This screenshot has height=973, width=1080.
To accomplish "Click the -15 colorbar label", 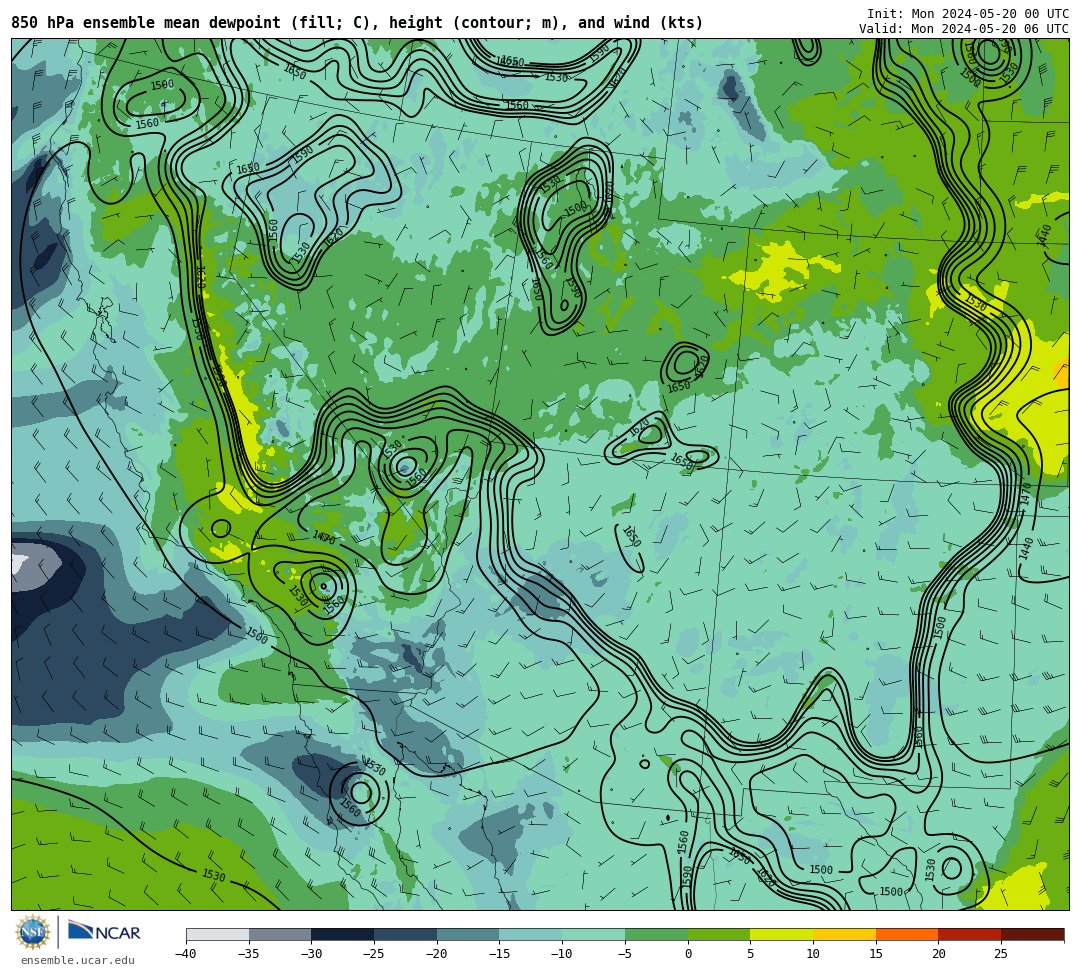I will point(499,954).
